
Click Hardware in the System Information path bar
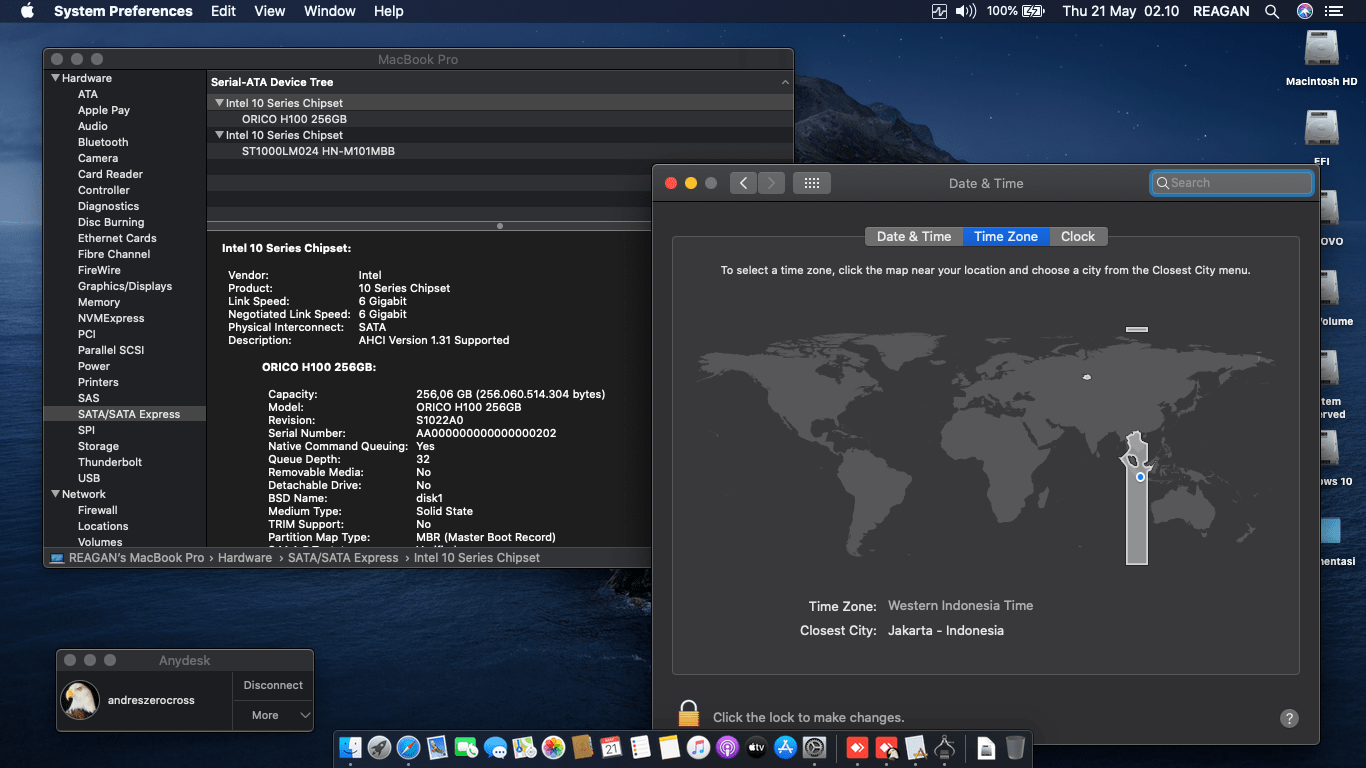pyautogui.click(x=245, y=558)
